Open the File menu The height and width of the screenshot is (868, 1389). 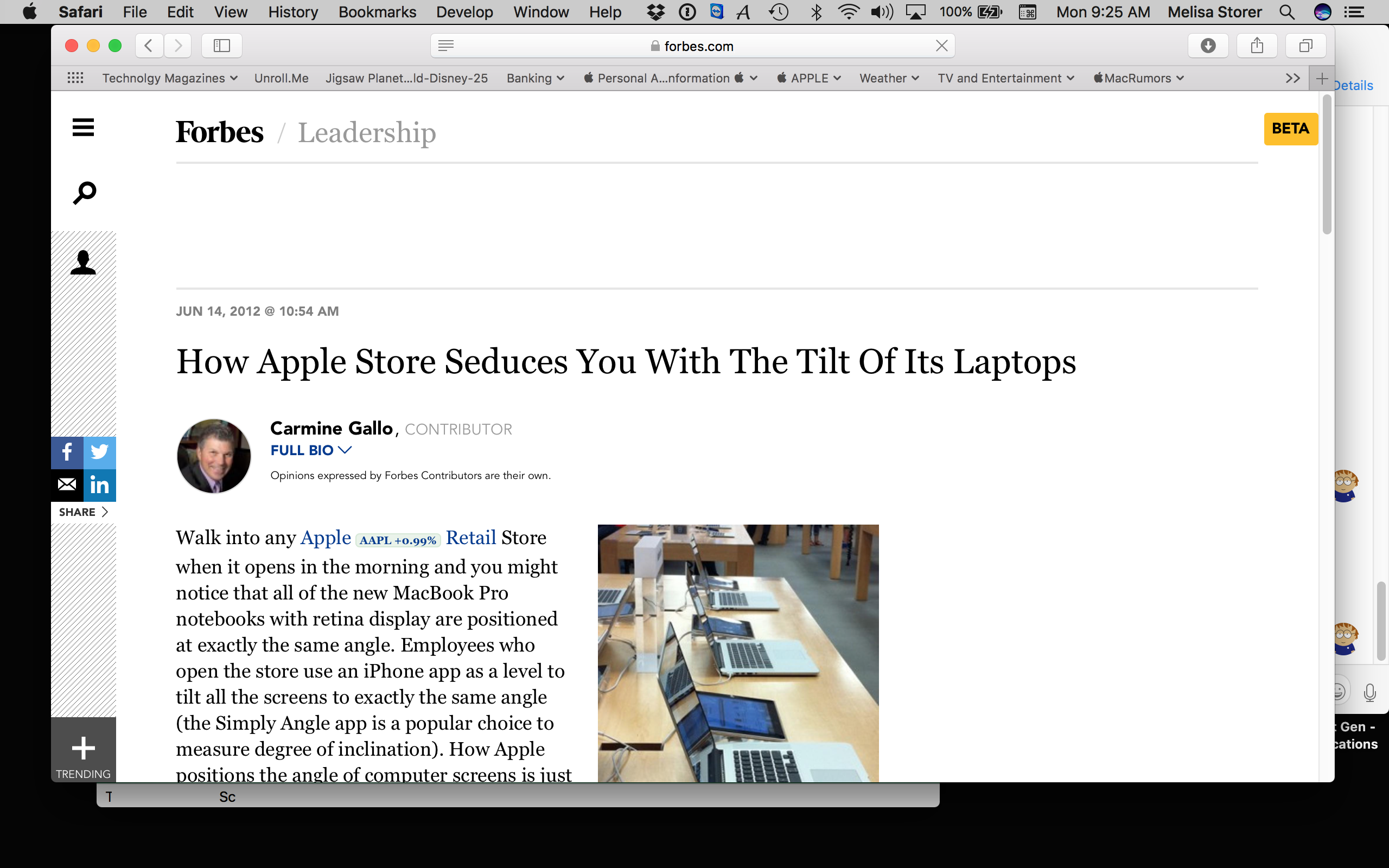coord(135,12)
